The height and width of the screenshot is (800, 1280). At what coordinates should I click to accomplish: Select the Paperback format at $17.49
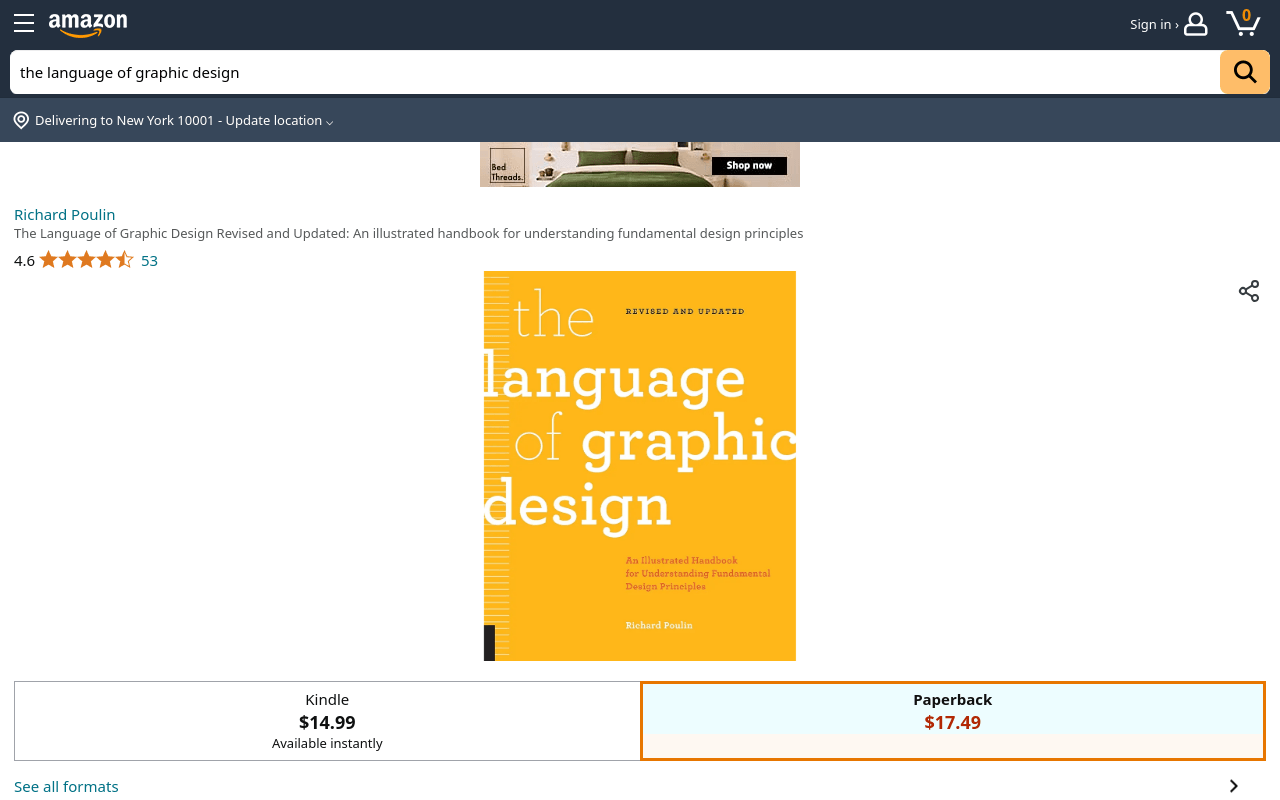953,721
